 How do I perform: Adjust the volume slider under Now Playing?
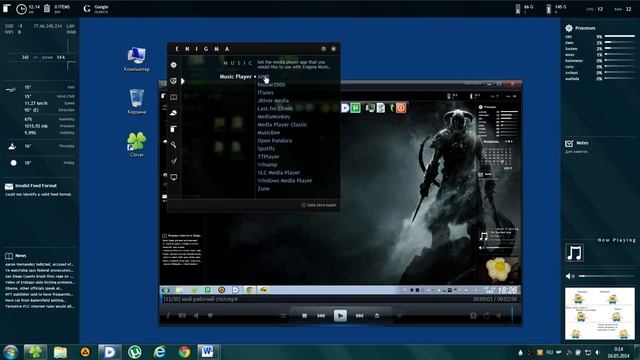(x=606, y=276)
